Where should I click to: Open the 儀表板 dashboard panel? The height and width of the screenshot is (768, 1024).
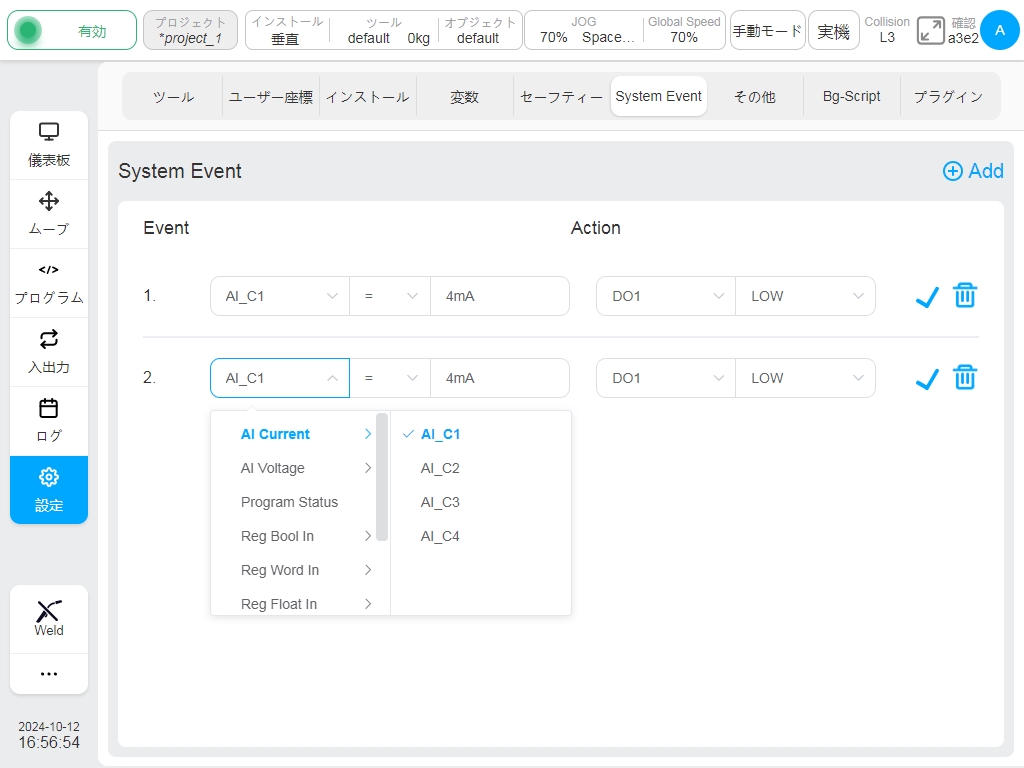(49, 145)
